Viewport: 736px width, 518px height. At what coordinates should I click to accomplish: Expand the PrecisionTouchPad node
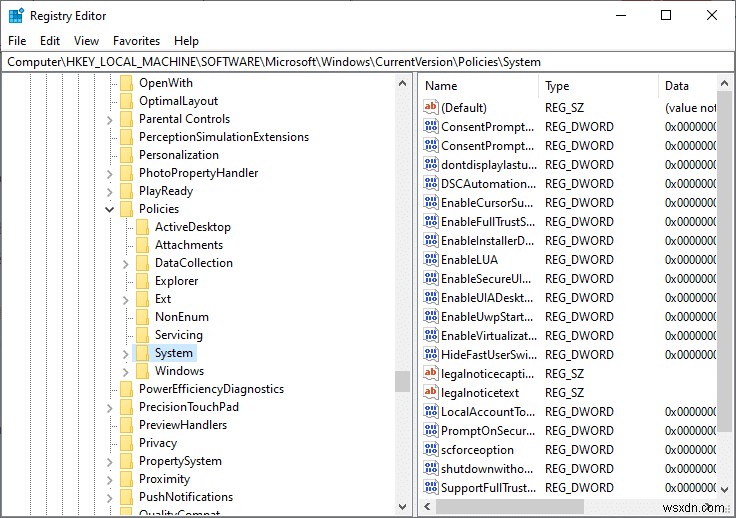tap(109, 408)
